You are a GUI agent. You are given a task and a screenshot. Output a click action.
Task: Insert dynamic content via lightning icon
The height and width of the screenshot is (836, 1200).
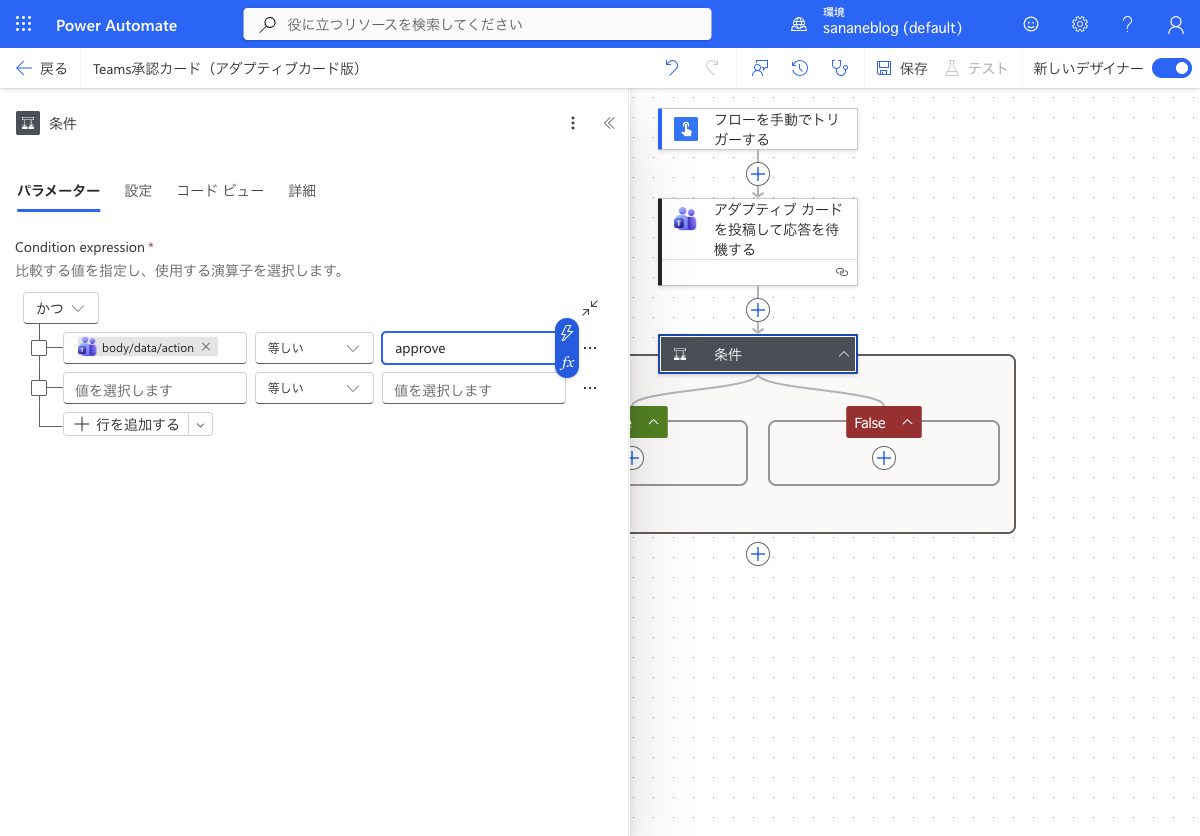567,333
